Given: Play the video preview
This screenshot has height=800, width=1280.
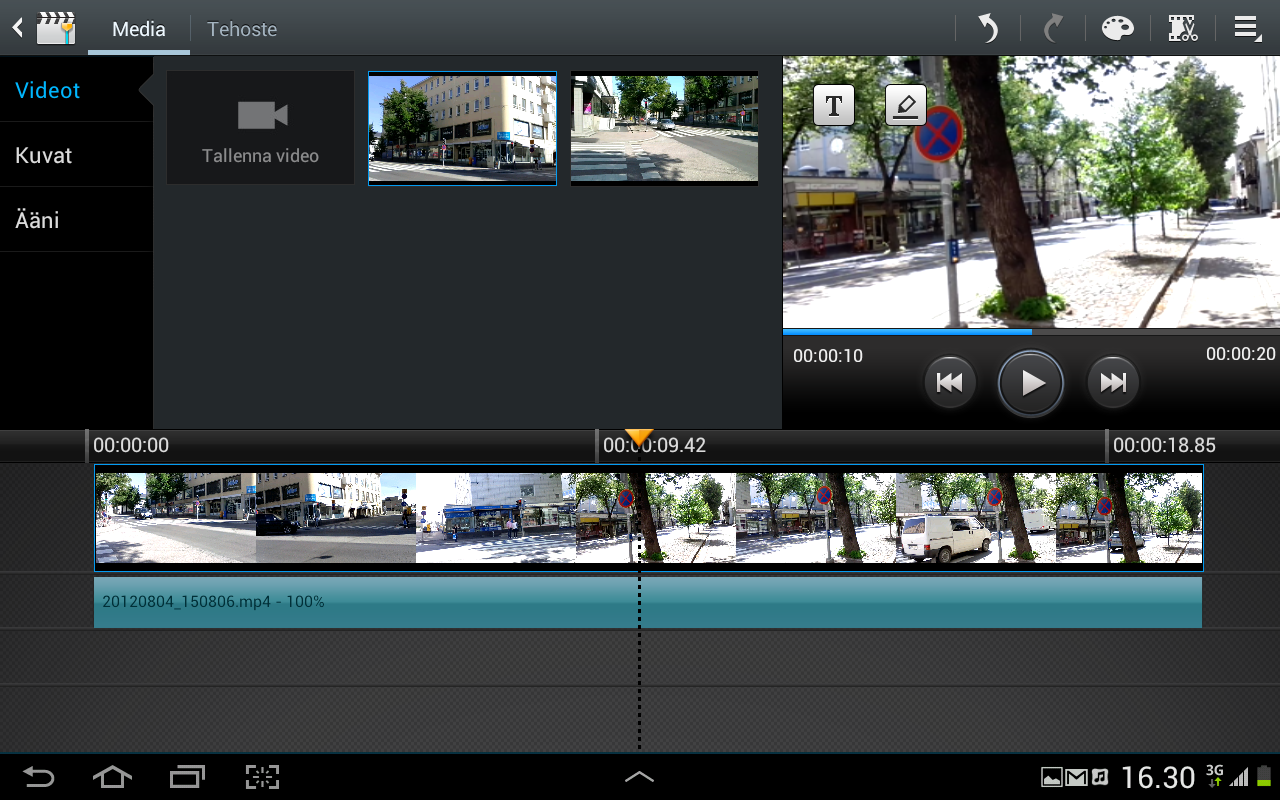Looking at the screenshot, I should tap(1031, 383).
